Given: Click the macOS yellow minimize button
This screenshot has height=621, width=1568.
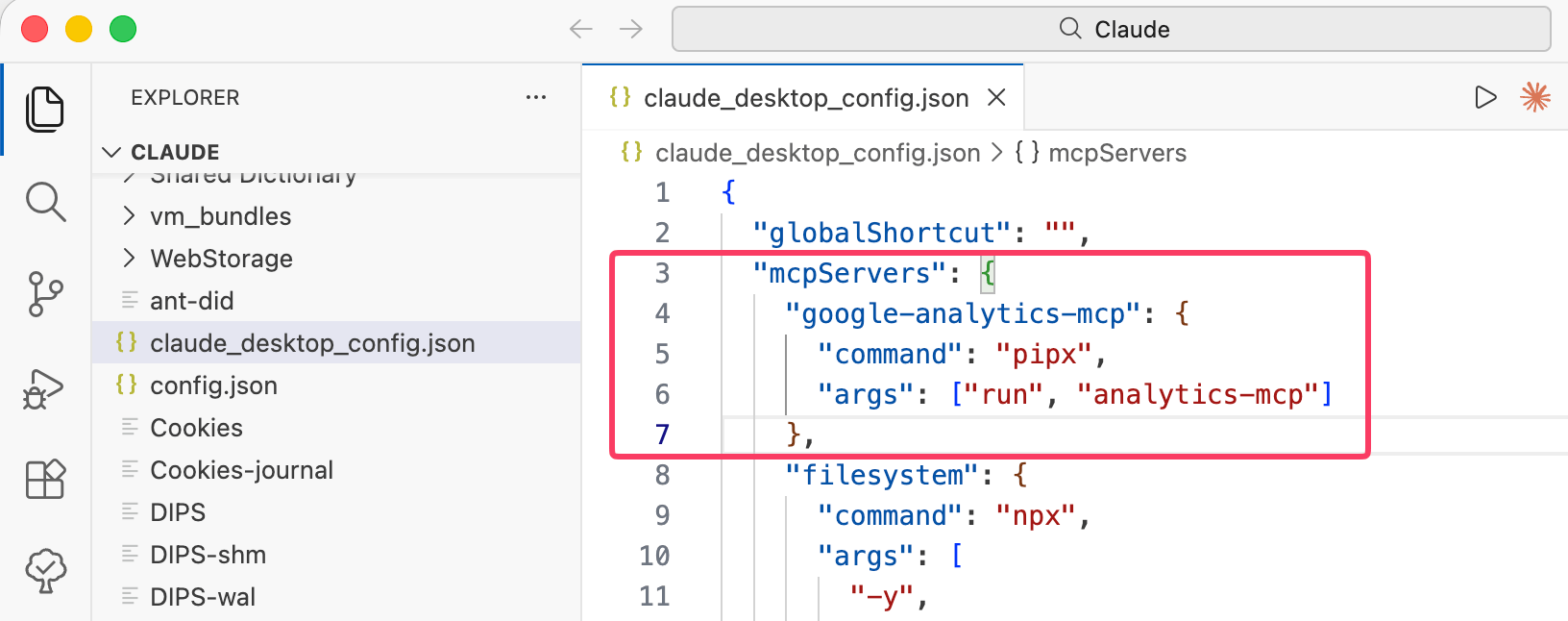Looking at the screenshot, I should point(79,29).
